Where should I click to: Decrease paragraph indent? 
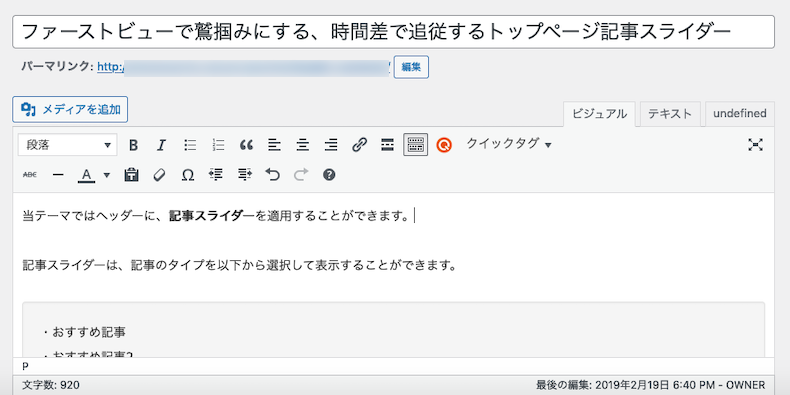tap(216, 175)
